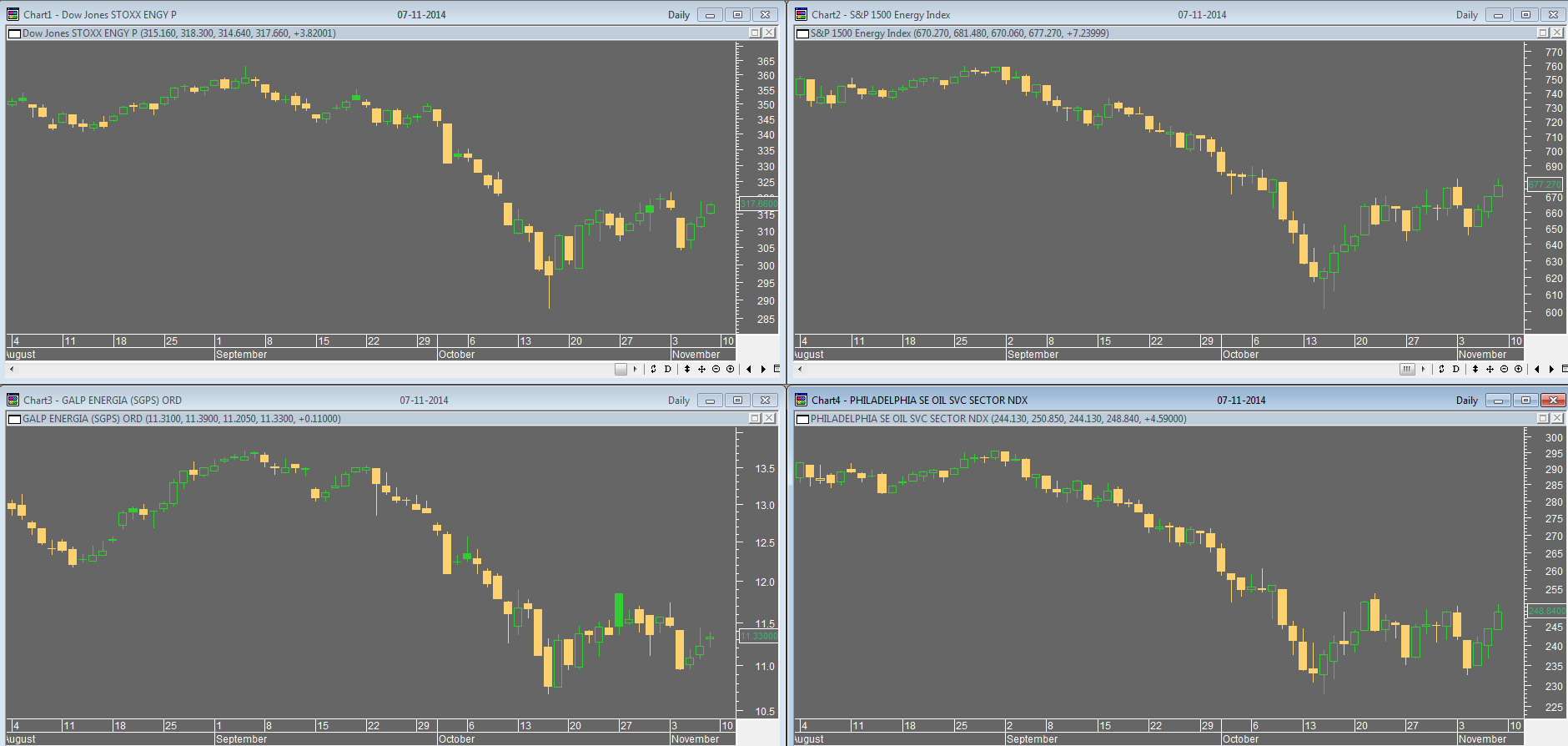Step S&P 1500 chart forward with right arrow
Image resolution: width=1568 pixels, height=746 pixels.
pyautogui.click(x=1551, y=369)
